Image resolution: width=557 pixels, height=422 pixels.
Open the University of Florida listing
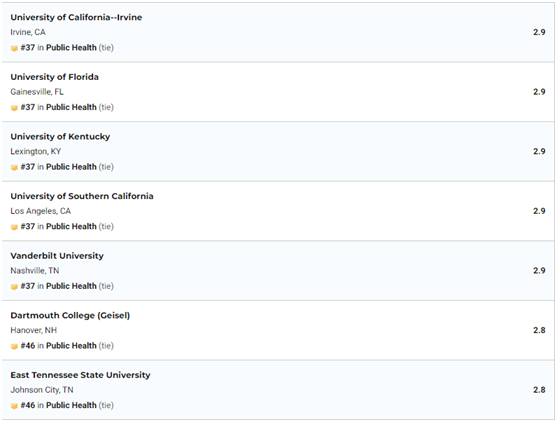(x=54, y=77)
